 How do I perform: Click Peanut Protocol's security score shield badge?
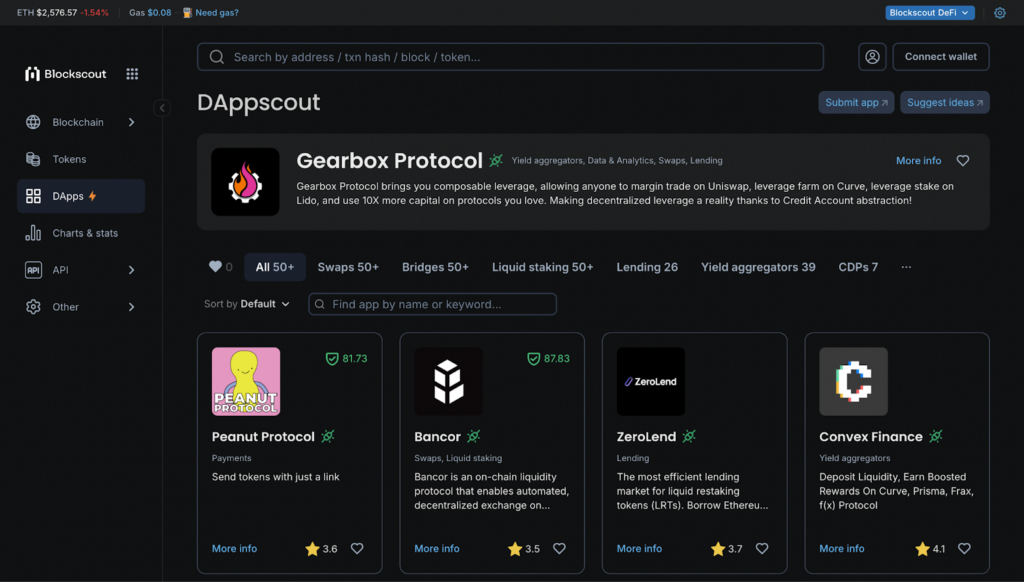tap(333, 357)
